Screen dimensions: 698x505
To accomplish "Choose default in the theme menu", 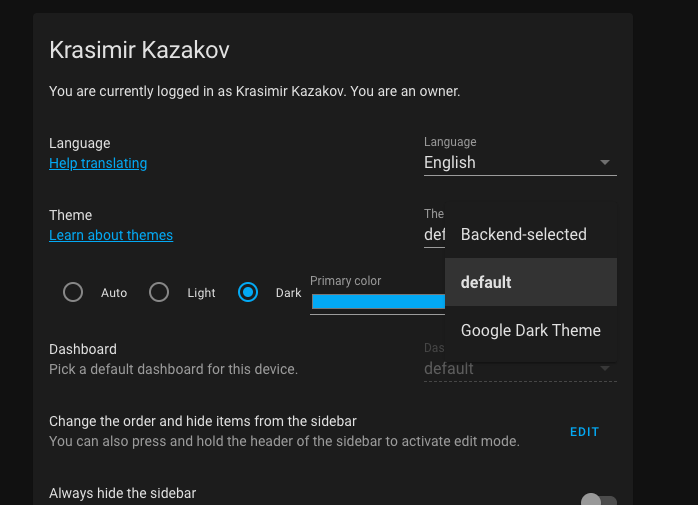I will [531, 282].
